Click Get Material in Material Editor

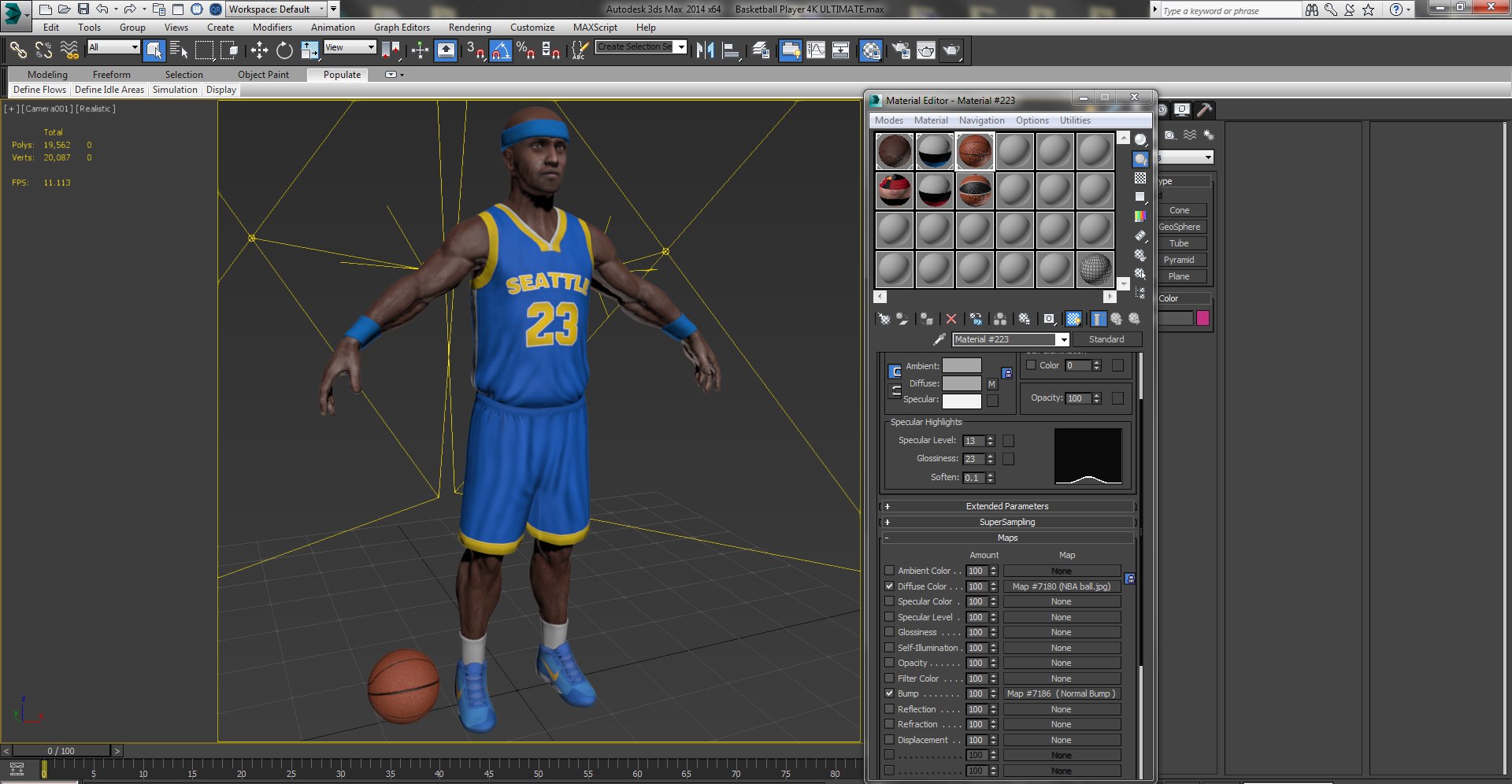point(884,319)
